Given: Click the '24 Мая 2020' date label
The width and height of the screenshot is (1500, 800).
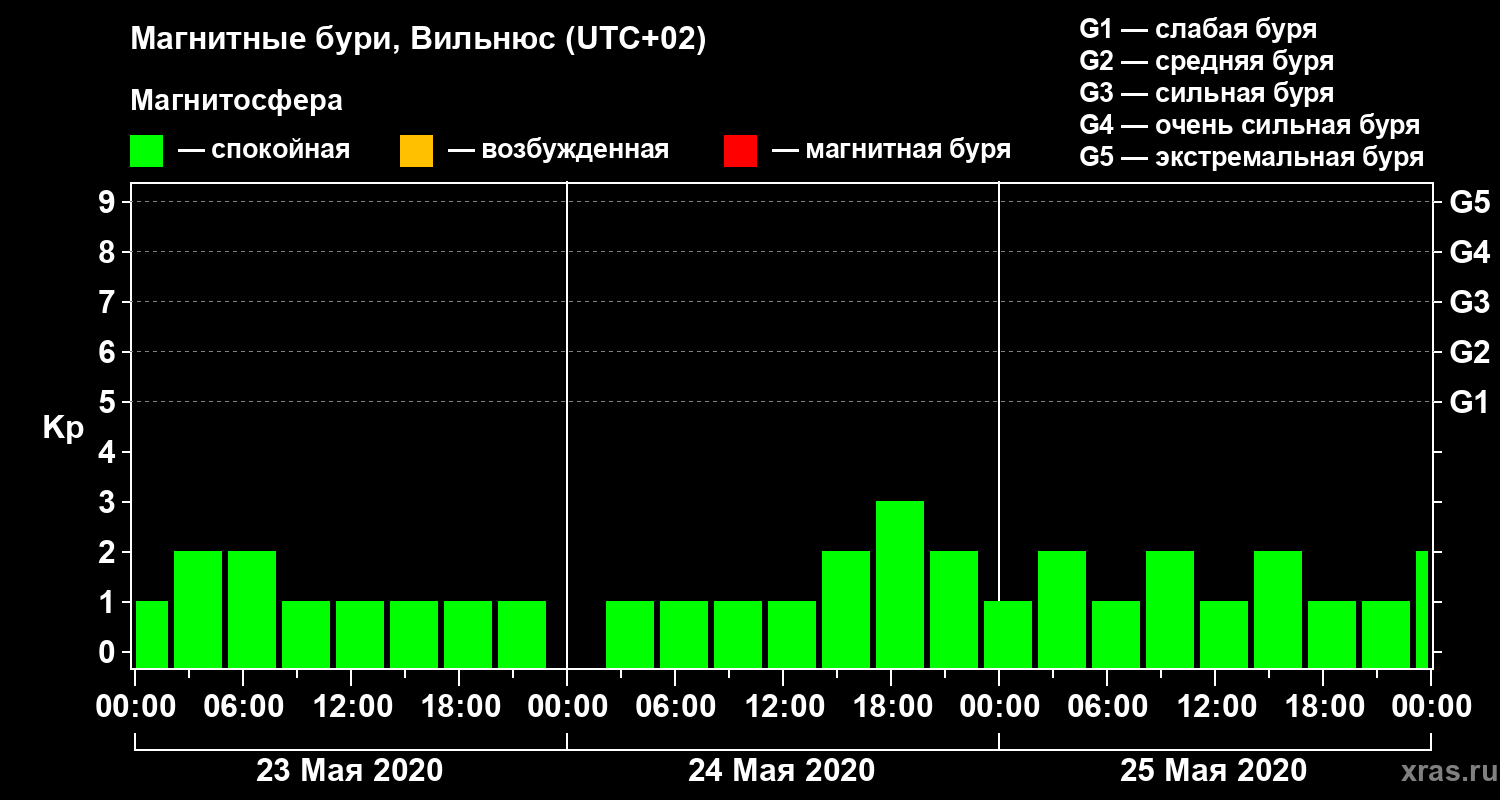Looking at the screenshot, I should (x=781, y=771).
